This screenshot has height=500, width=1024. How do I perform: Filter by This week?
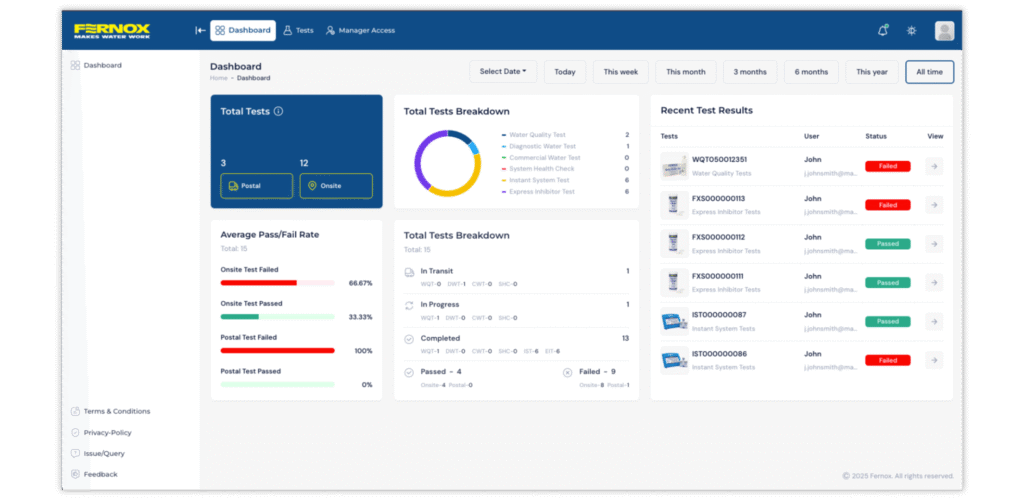click(621, 72)
